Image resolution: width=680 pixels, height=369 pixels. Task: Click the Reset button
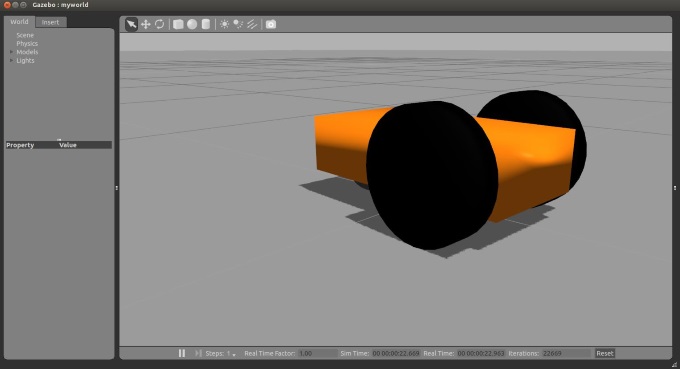click(x=605, y=353)
